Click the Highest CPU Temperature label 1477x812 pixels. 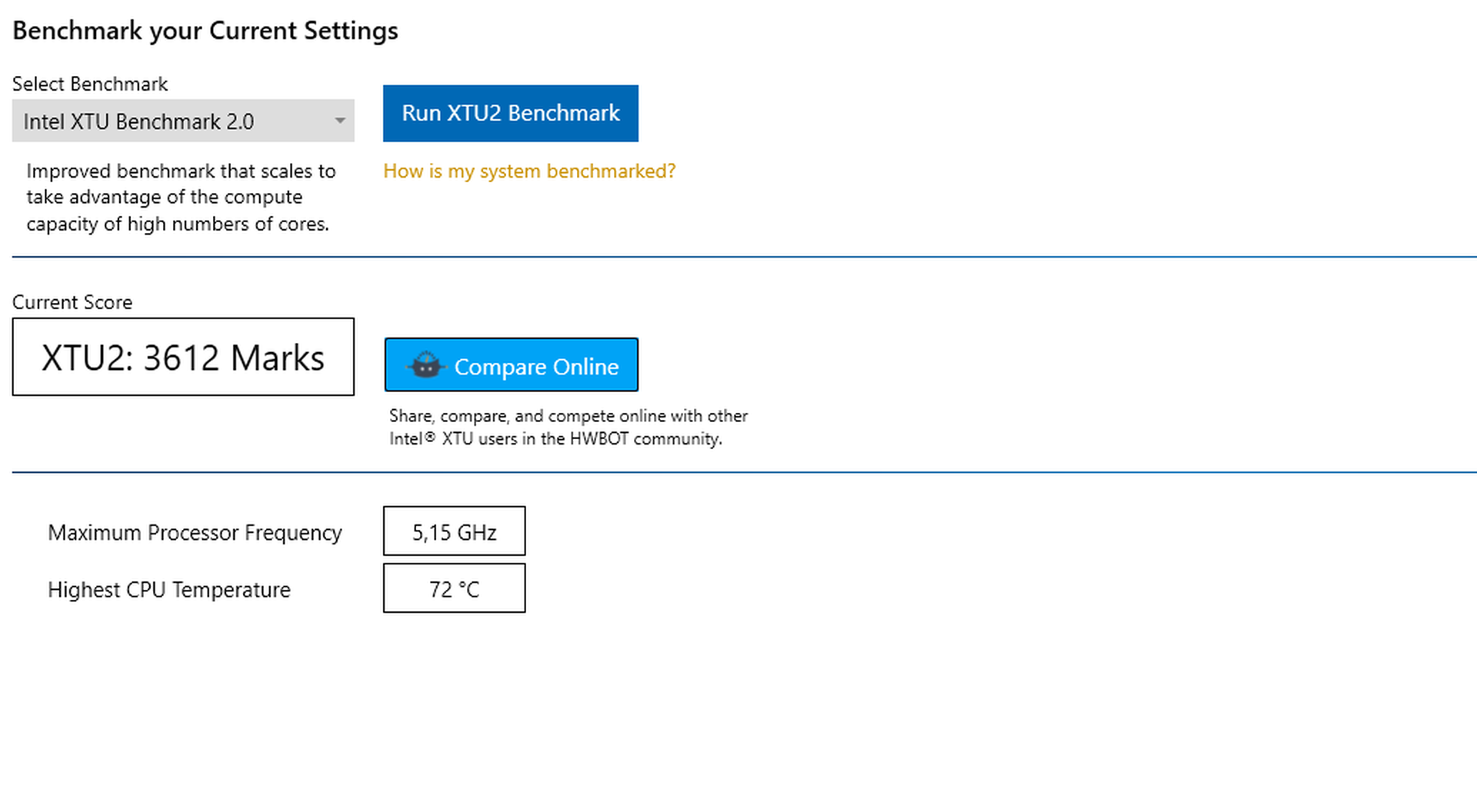click(169, 590)
